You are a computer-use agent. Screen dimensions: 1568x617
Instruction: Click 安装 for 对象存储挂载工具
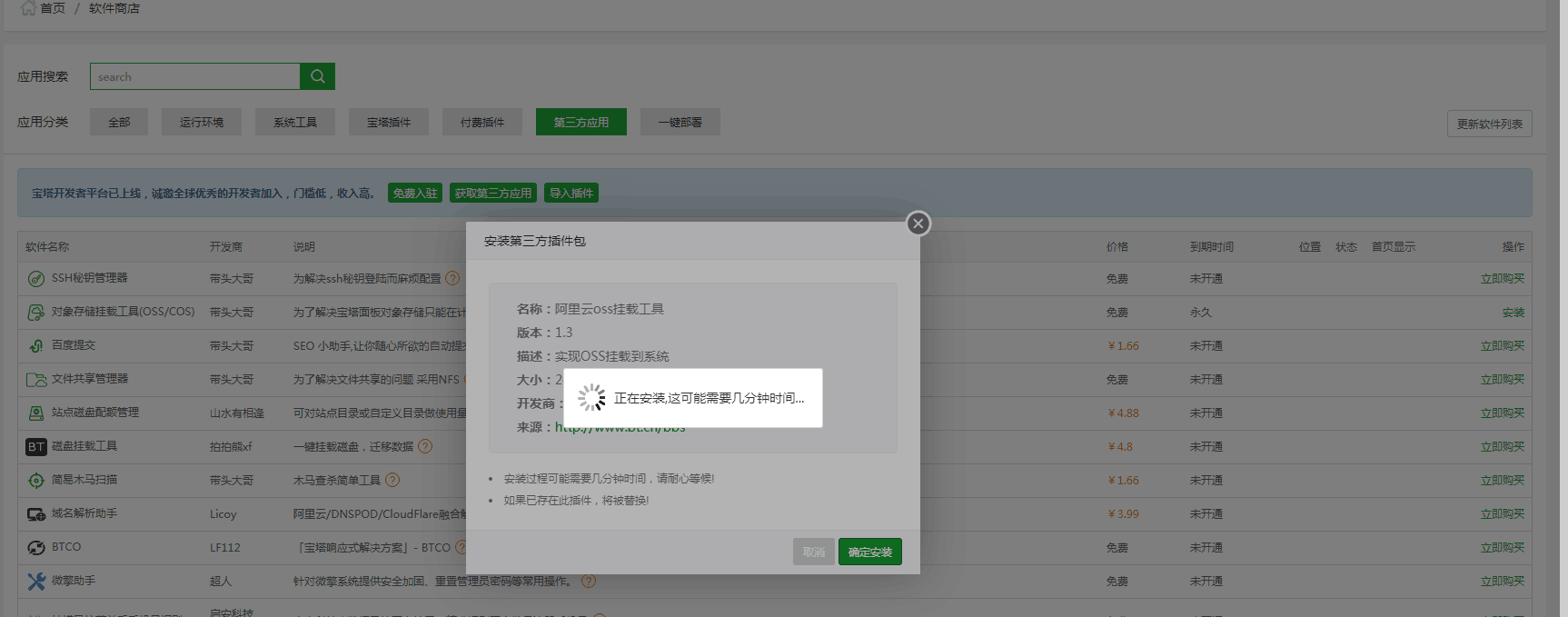[x=1513, y=312]
